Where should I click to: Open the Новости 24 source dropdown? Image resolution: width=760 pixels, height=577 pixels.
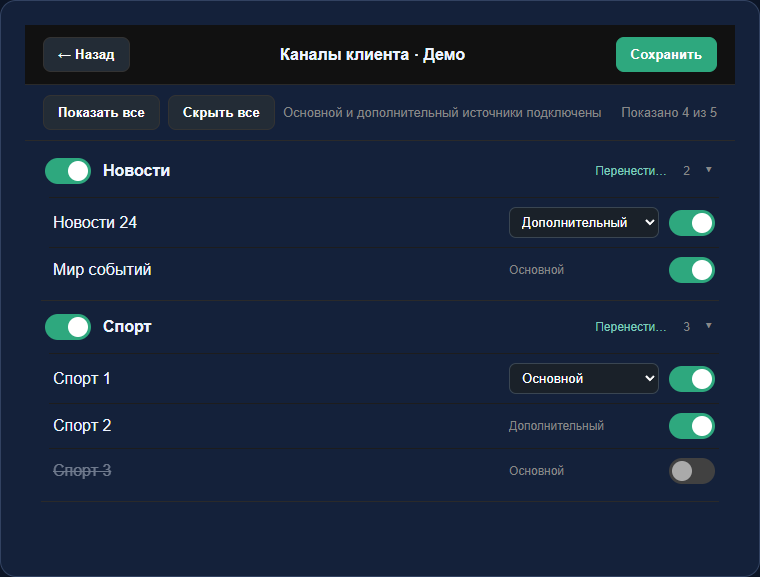(x=584, y=223)
